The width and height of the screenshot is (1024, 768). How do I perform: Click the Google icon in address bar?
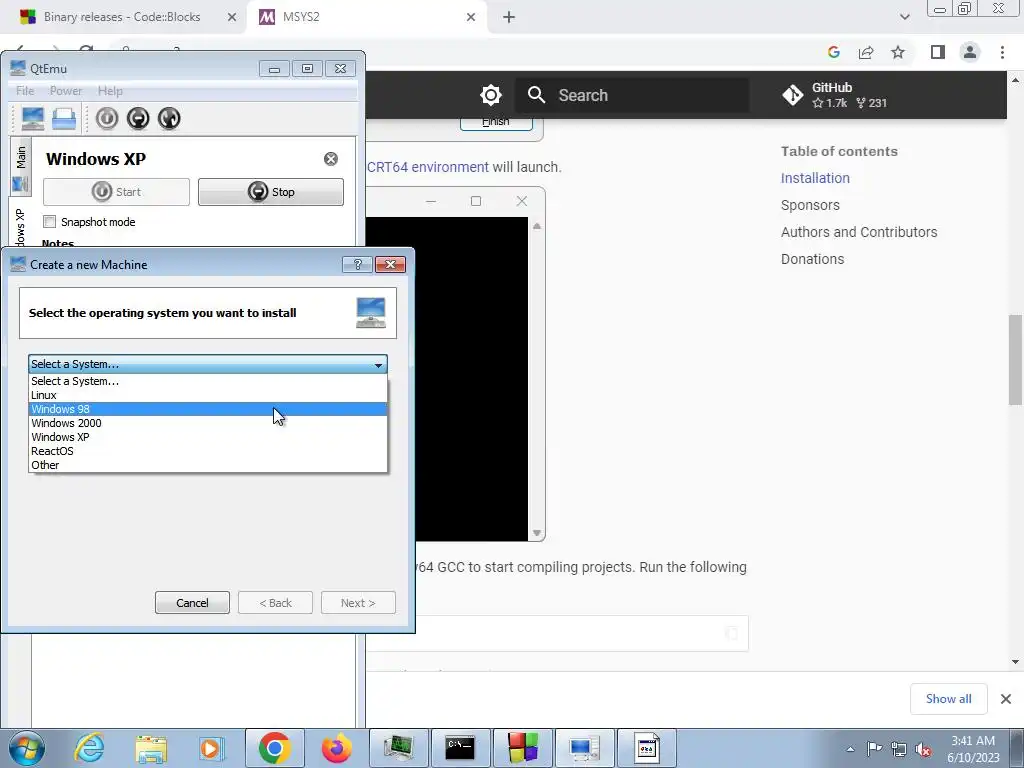833,52
